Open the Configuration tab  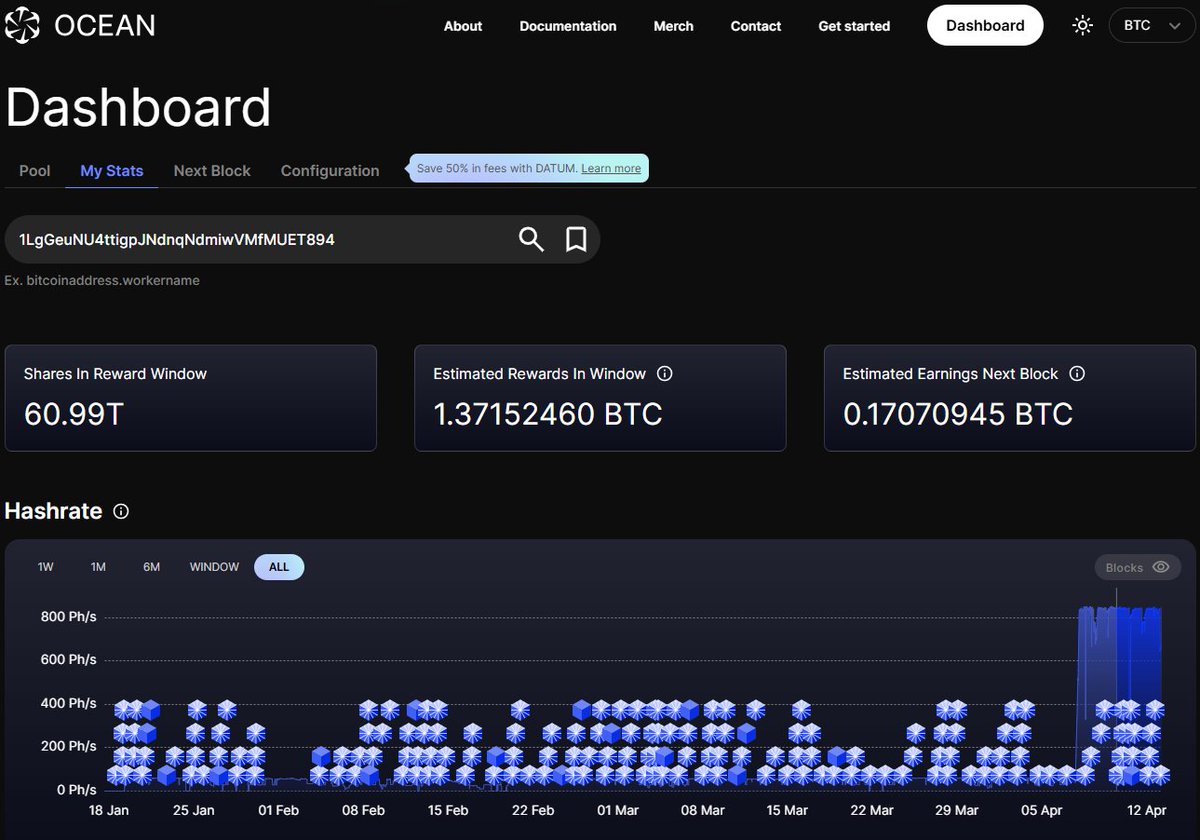tap(330, 171)
